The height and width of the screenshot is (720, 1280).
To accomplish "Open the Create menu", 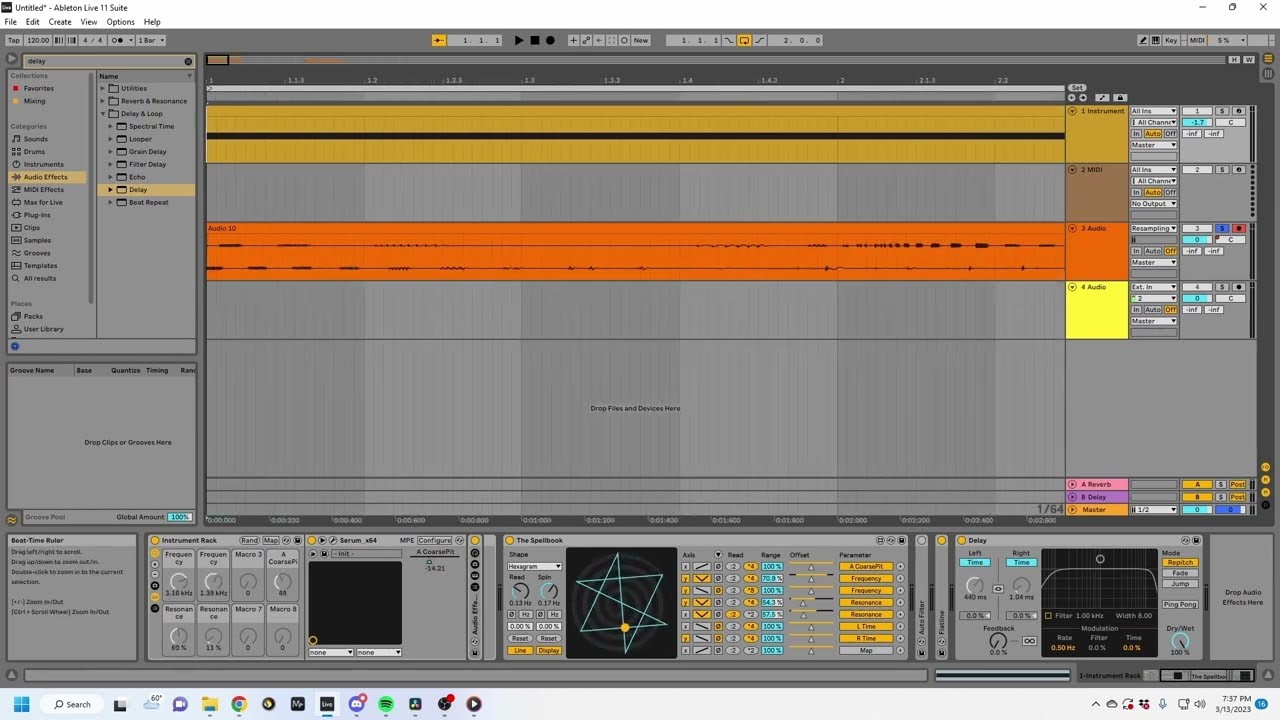I will [60, 22].
